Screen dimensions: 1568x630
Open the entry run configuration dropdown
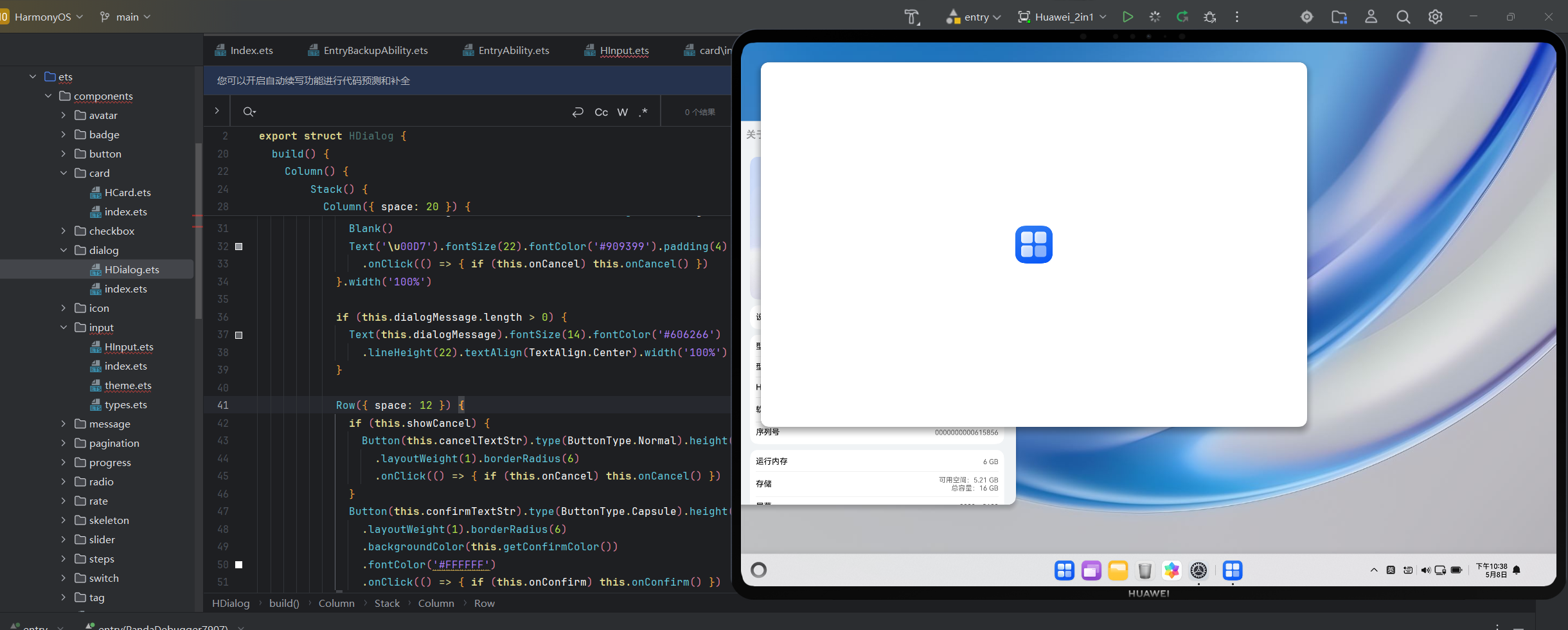click(974, 17)
